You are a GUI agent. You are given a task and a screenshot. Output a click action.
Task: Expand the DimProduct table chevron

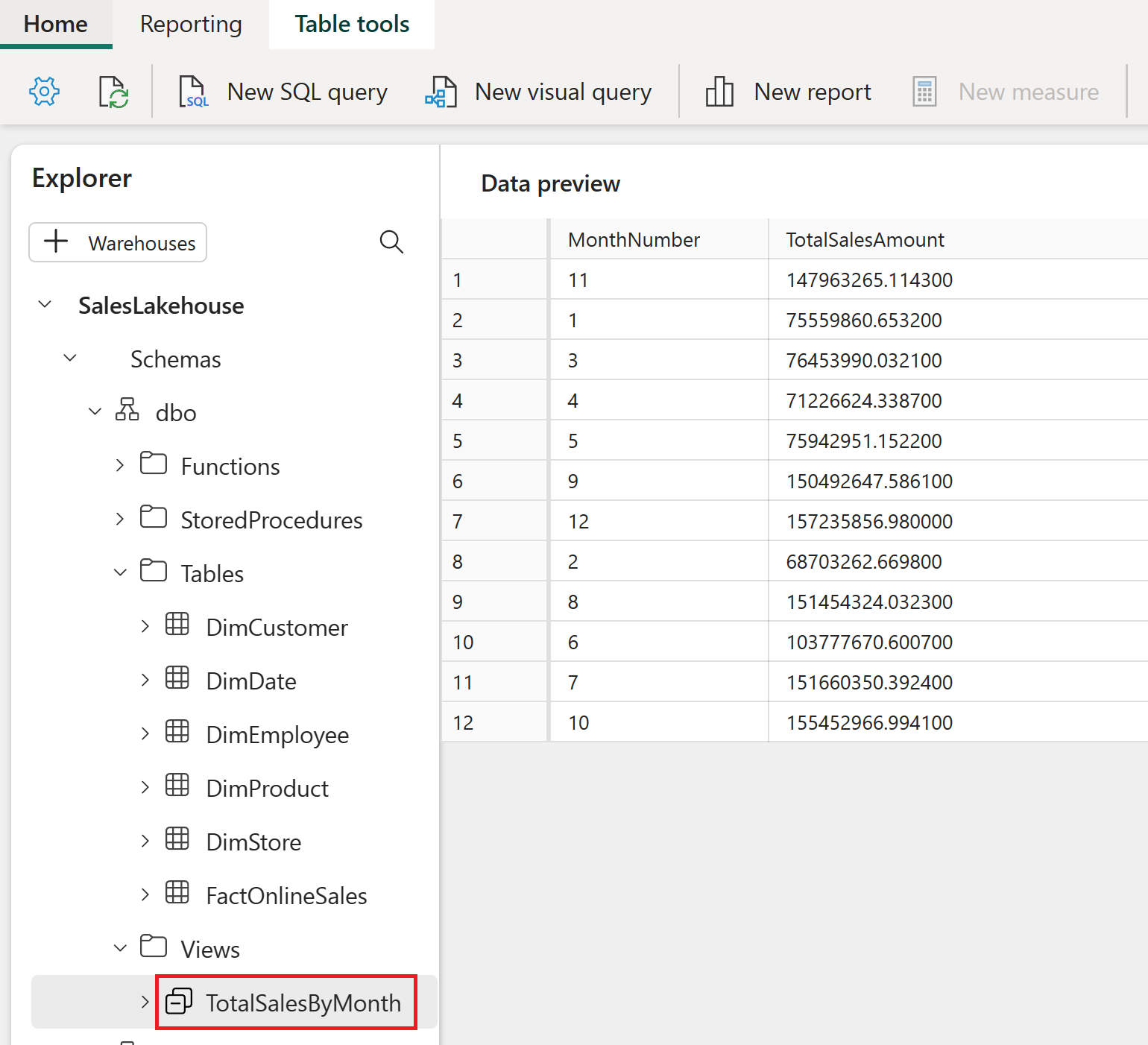[x=145, y=787]
